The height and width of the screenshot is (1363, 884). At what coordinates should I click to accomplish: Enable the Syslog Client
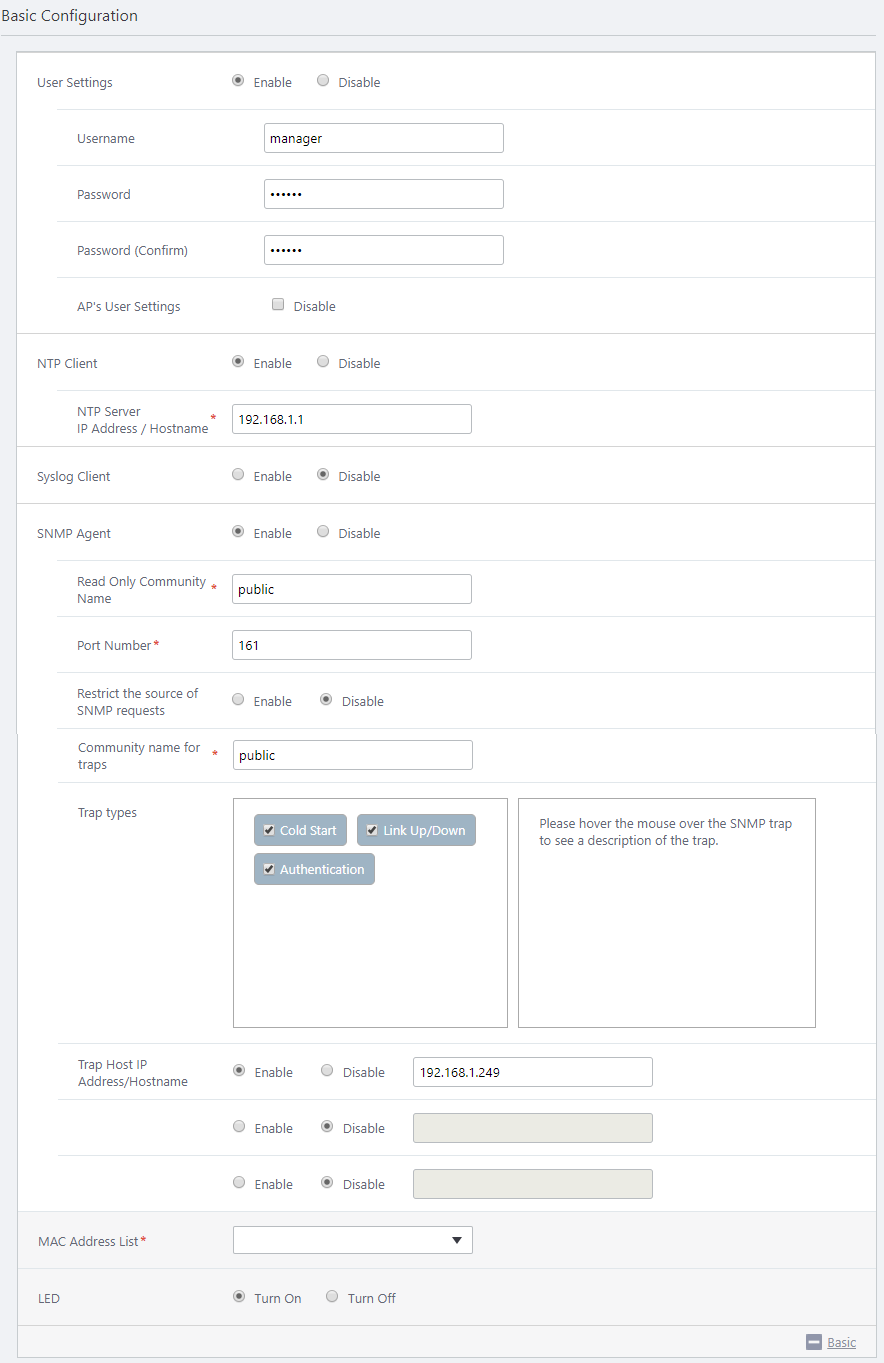(x=238, y=475)
